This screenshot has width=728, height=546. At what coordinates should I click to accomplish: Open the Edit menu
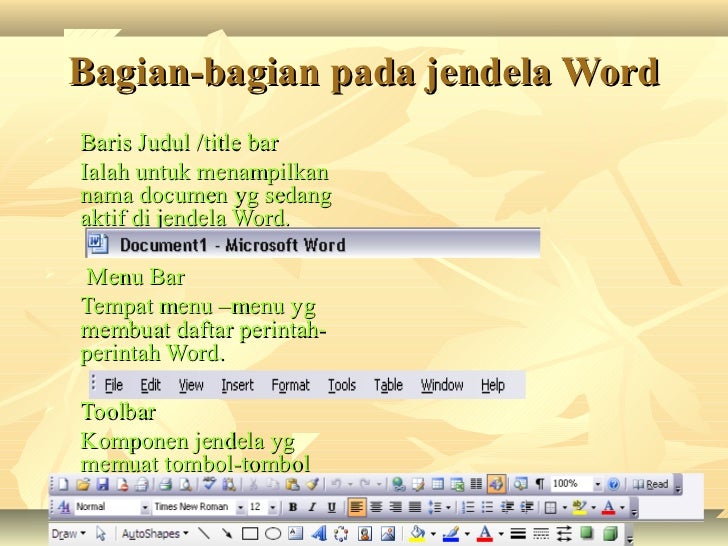click(150, 385)
